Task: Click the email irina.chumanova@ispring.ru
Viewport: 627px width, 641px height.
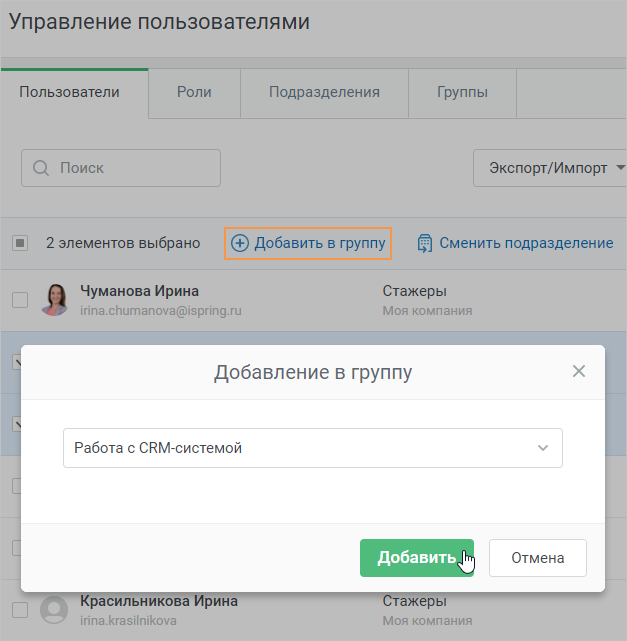Action: pos(161,311)
